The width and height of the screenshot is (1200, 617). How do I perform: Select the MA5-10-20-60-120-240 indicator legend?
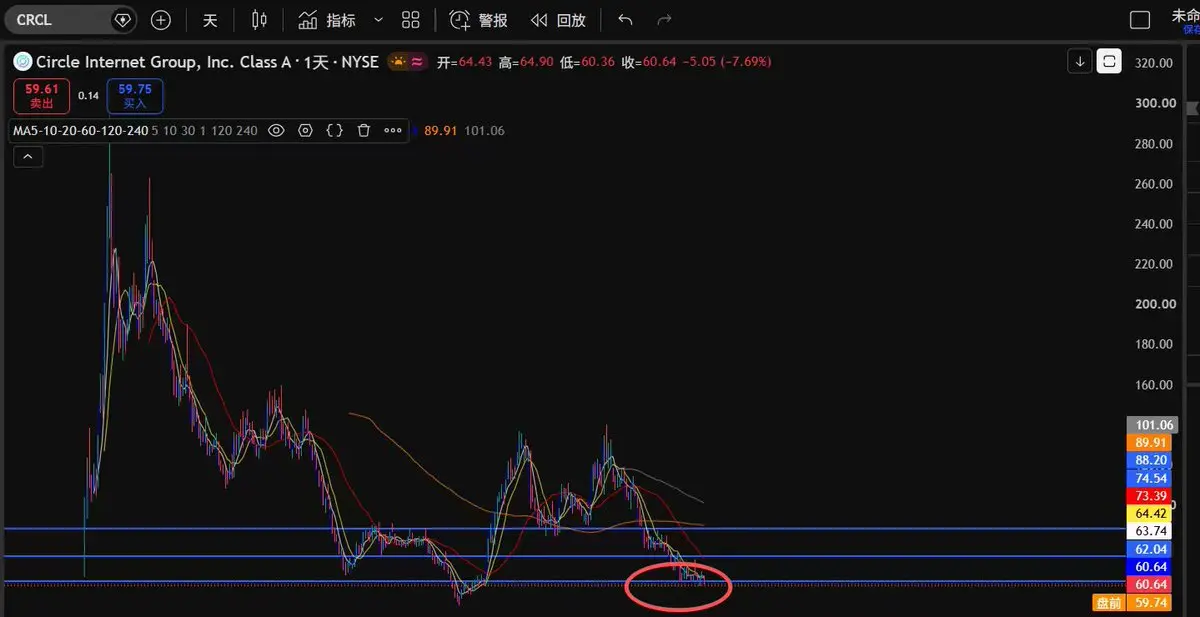click(80, 131)
